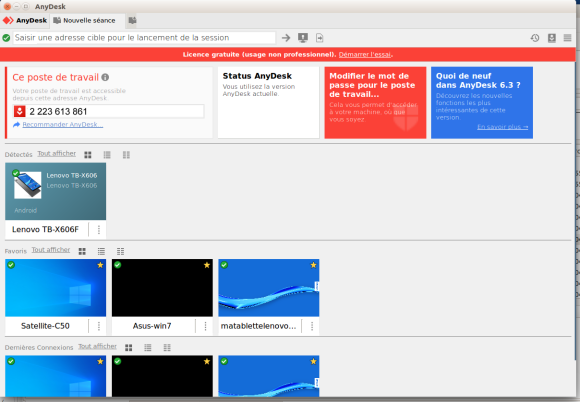Open Satellite-C50 thumbnail in Favoris

click(x=55, y=288)
